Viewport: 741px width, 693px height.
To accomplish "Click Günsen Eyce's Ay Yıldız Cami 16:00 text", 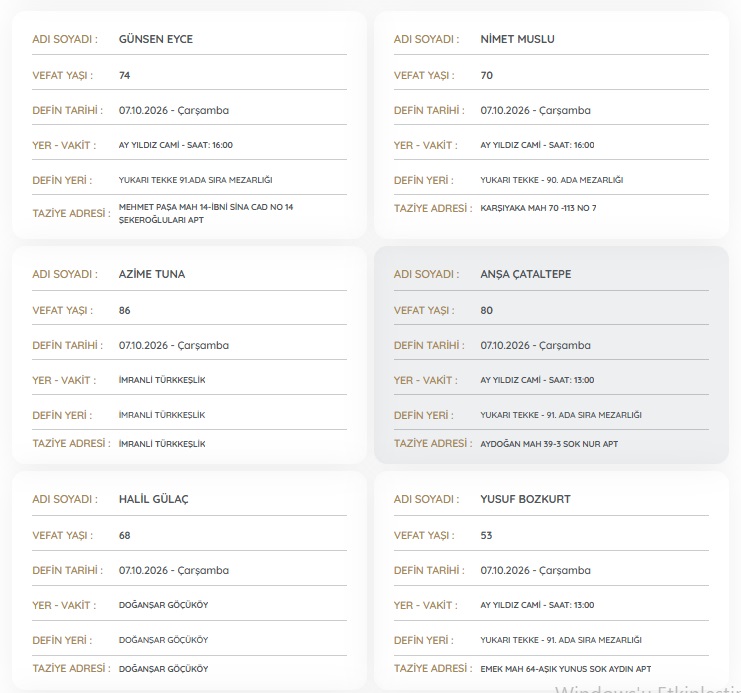I will [175, 145].
